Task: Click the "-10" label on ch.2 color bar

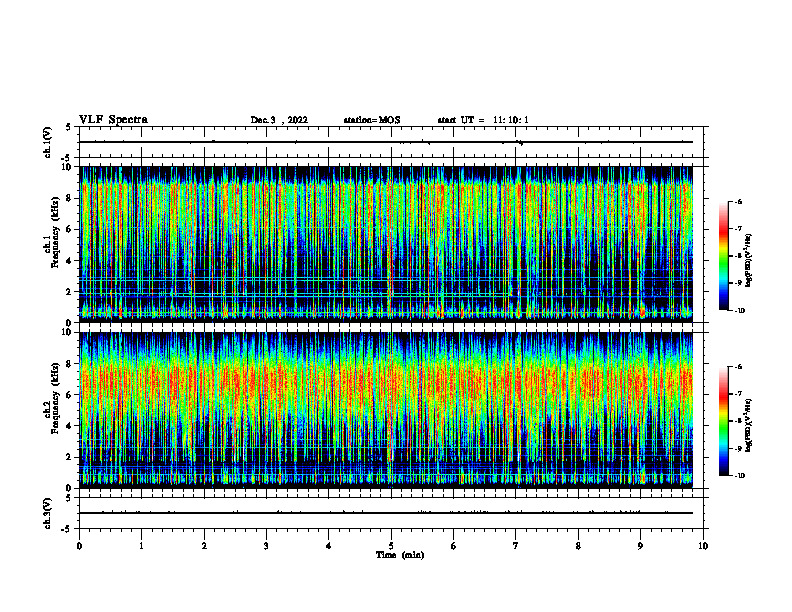Action: [x=739, y=476]
